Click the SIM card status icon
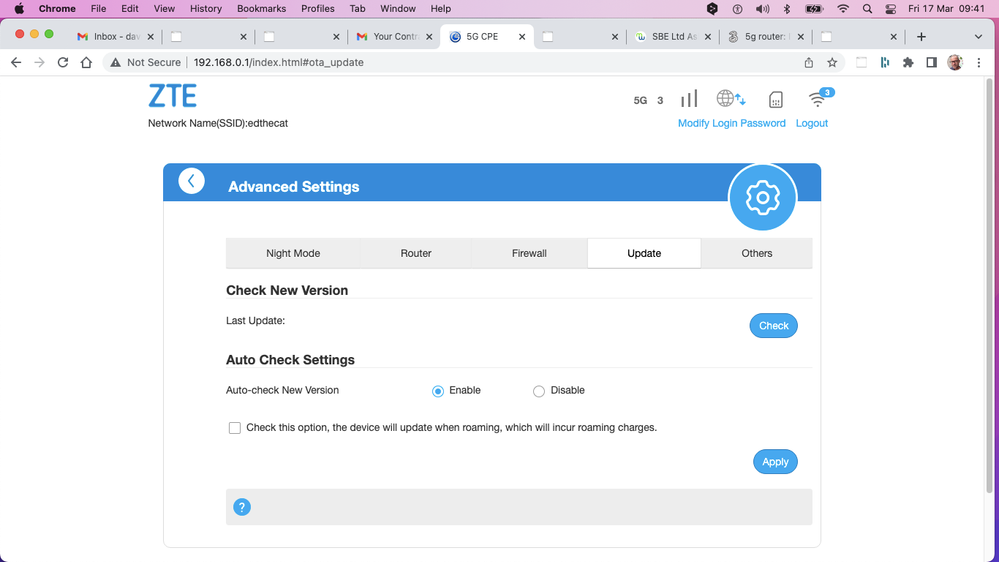 coord(775,100)
